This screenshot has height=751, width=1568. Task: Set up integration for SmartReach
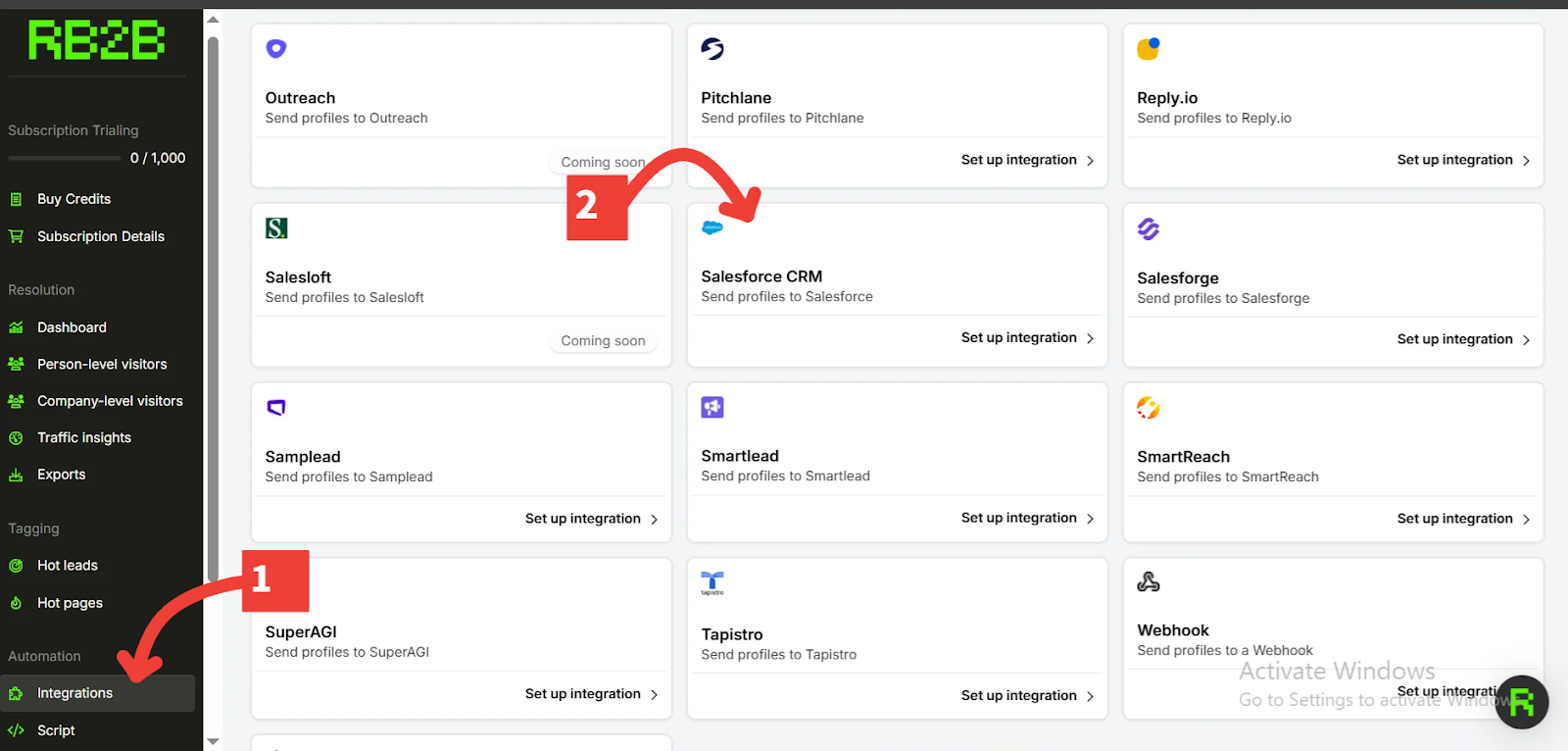pos(1463,519)
